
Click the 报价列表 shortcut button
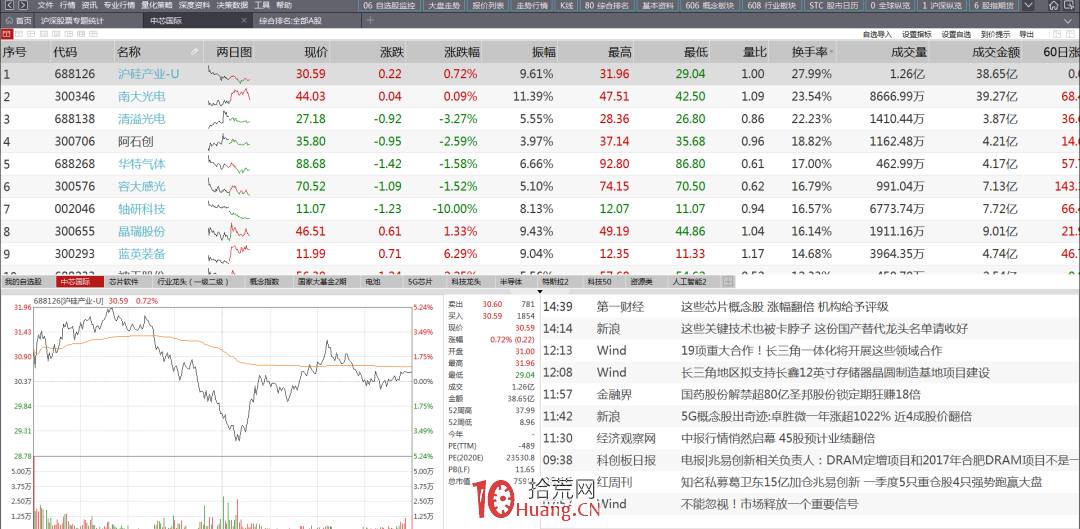click(x=488, y=6)
